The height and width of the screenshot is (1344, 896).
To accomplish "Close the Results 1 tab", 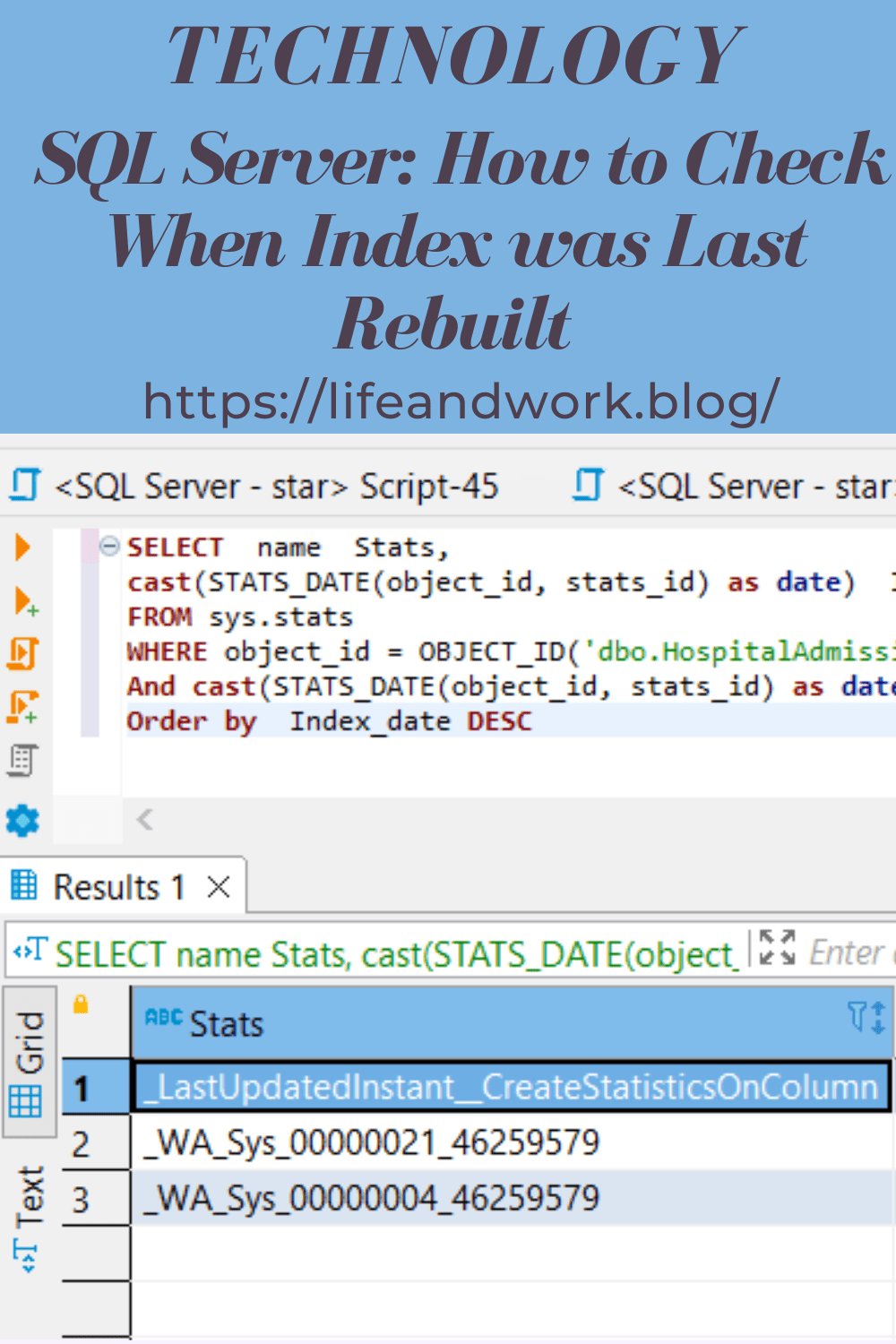I will [218, 886].
